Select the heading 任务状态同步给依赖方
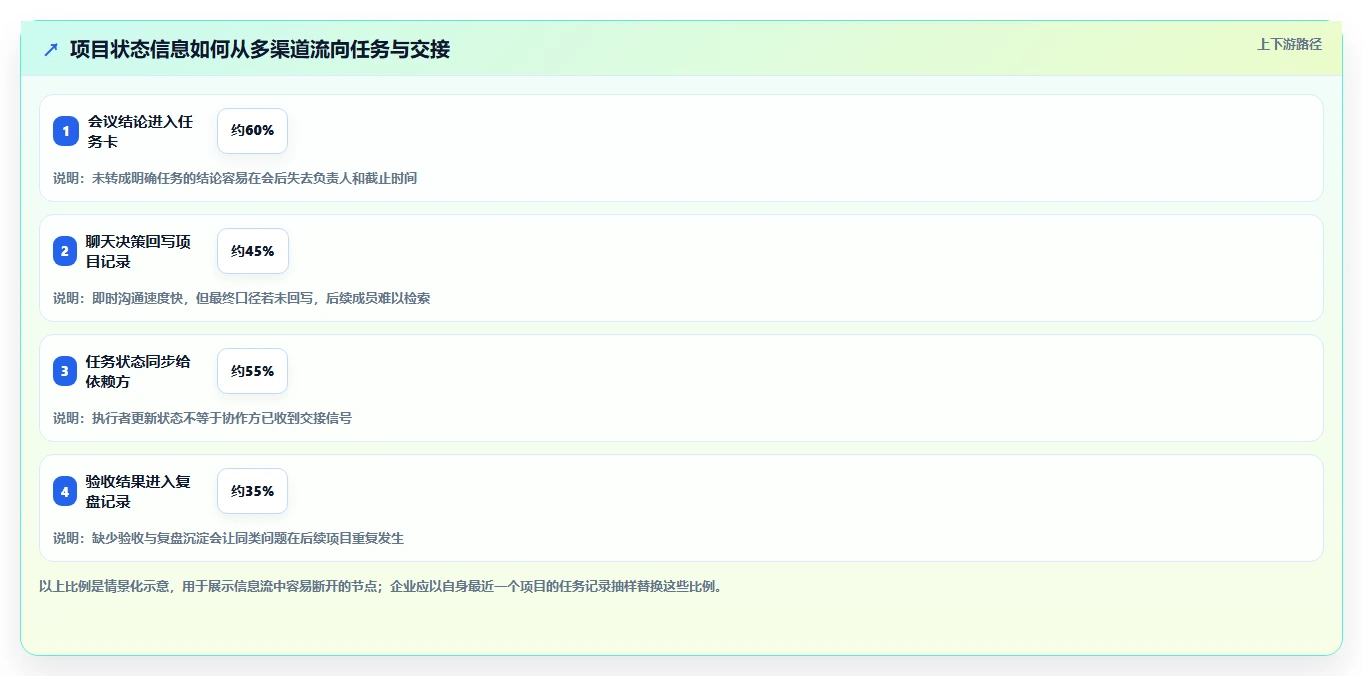The height and width of the screenshot is (676, 1363). (138, 371)
